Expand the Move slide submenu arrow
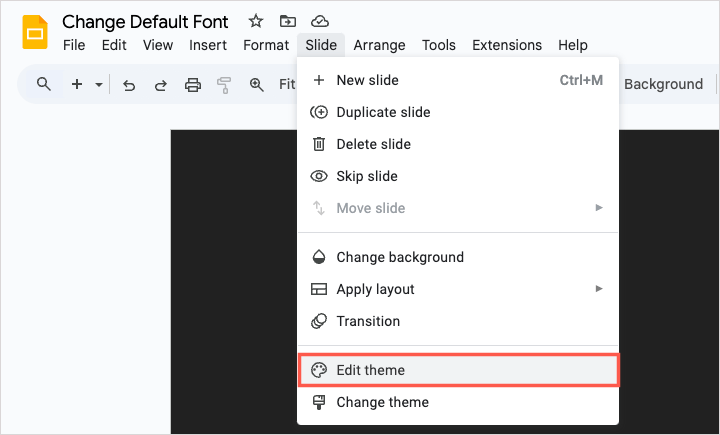Image resolution: width=720 pixels, height=435 pixels. coord(599,208)
